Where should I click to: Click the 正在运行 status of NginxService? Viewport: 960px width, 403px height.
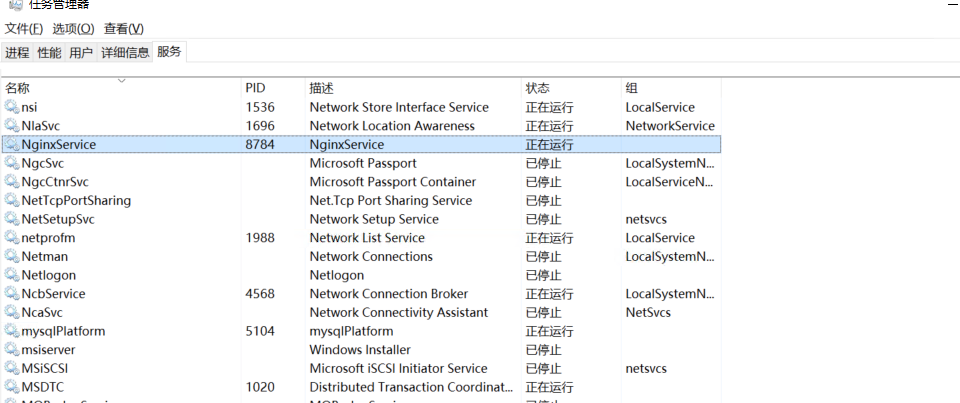[549, 145]
